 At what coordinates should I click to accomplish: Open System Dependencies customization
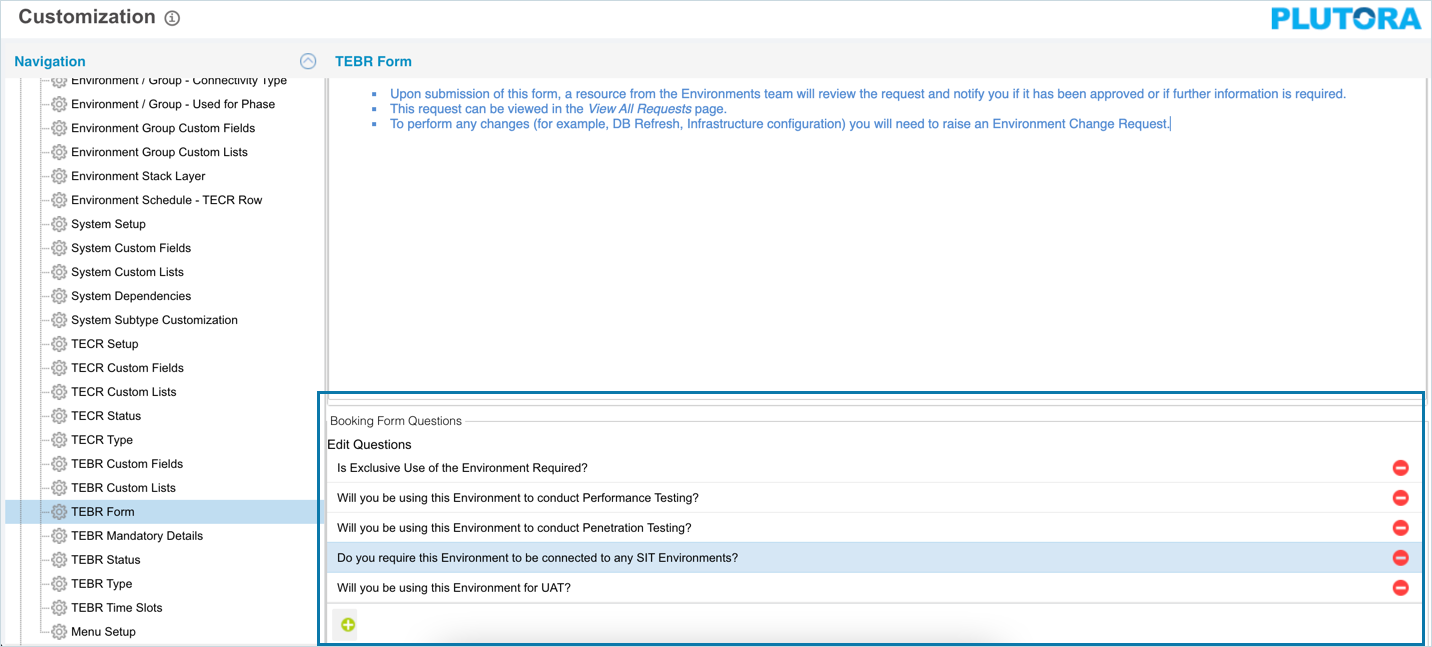[x=130, y=296]
